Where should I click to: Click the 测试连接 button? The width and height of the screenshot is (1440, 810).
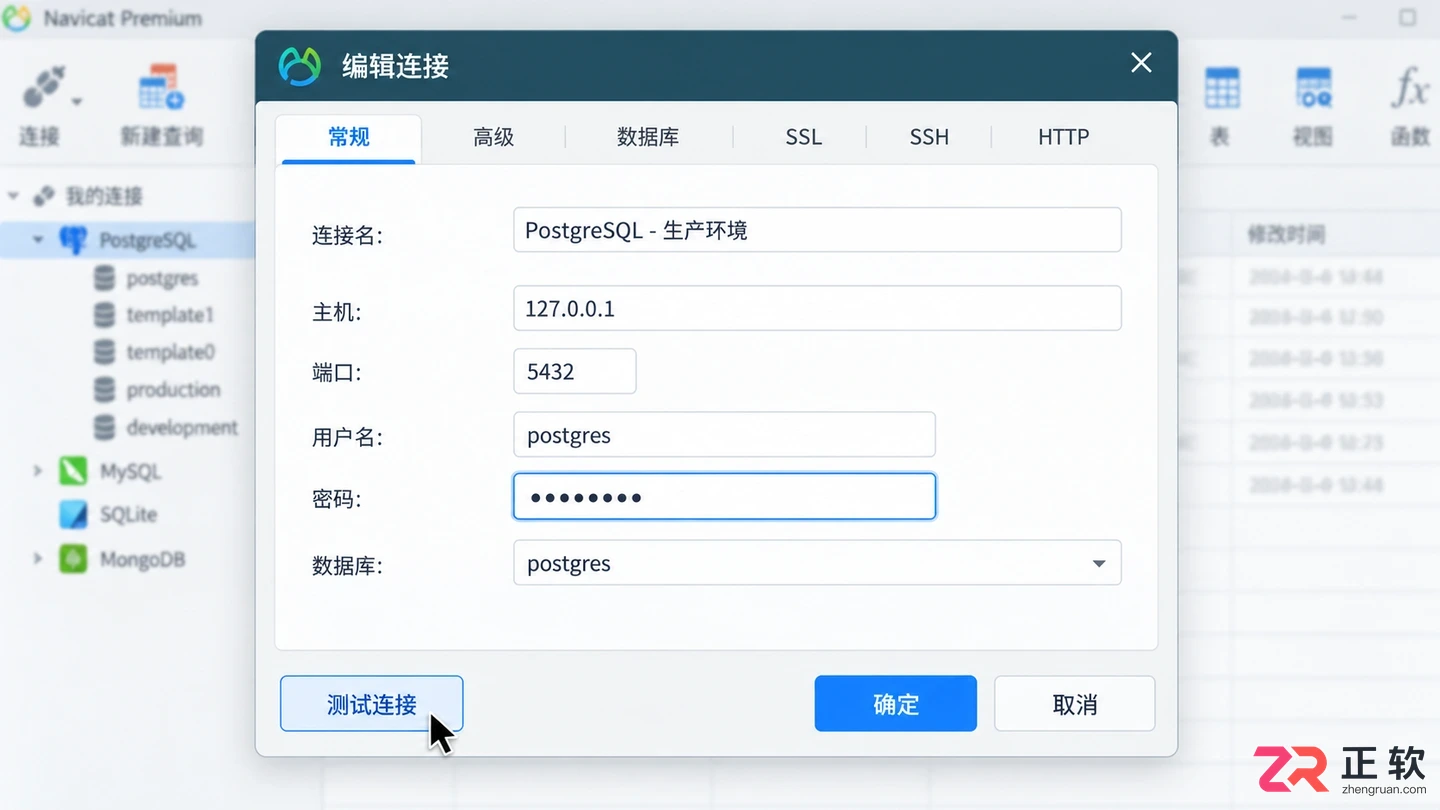371,704
